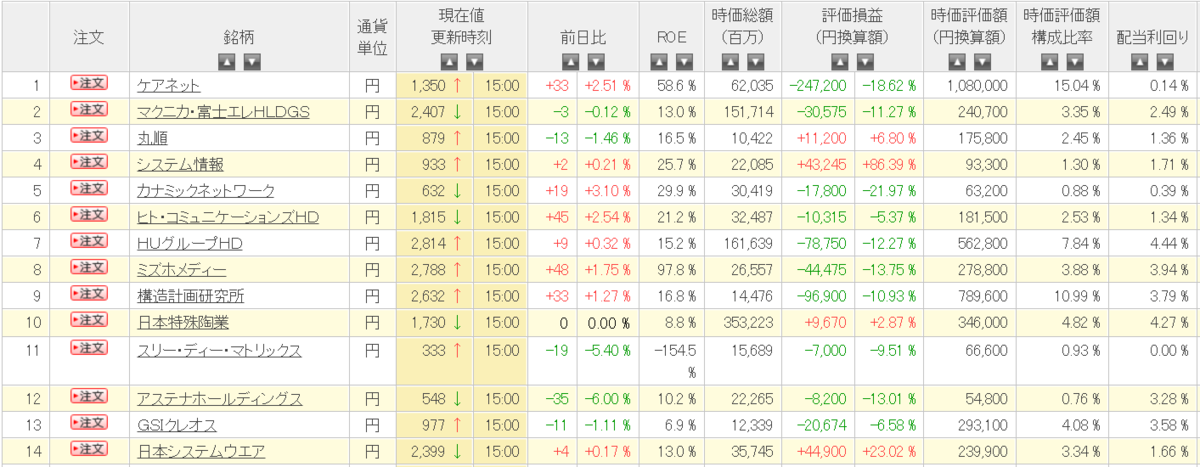Open マクニカ・富士エレHLDGS stock page
This screenshot has height=467, width=1200.
[x=223, y=112]
